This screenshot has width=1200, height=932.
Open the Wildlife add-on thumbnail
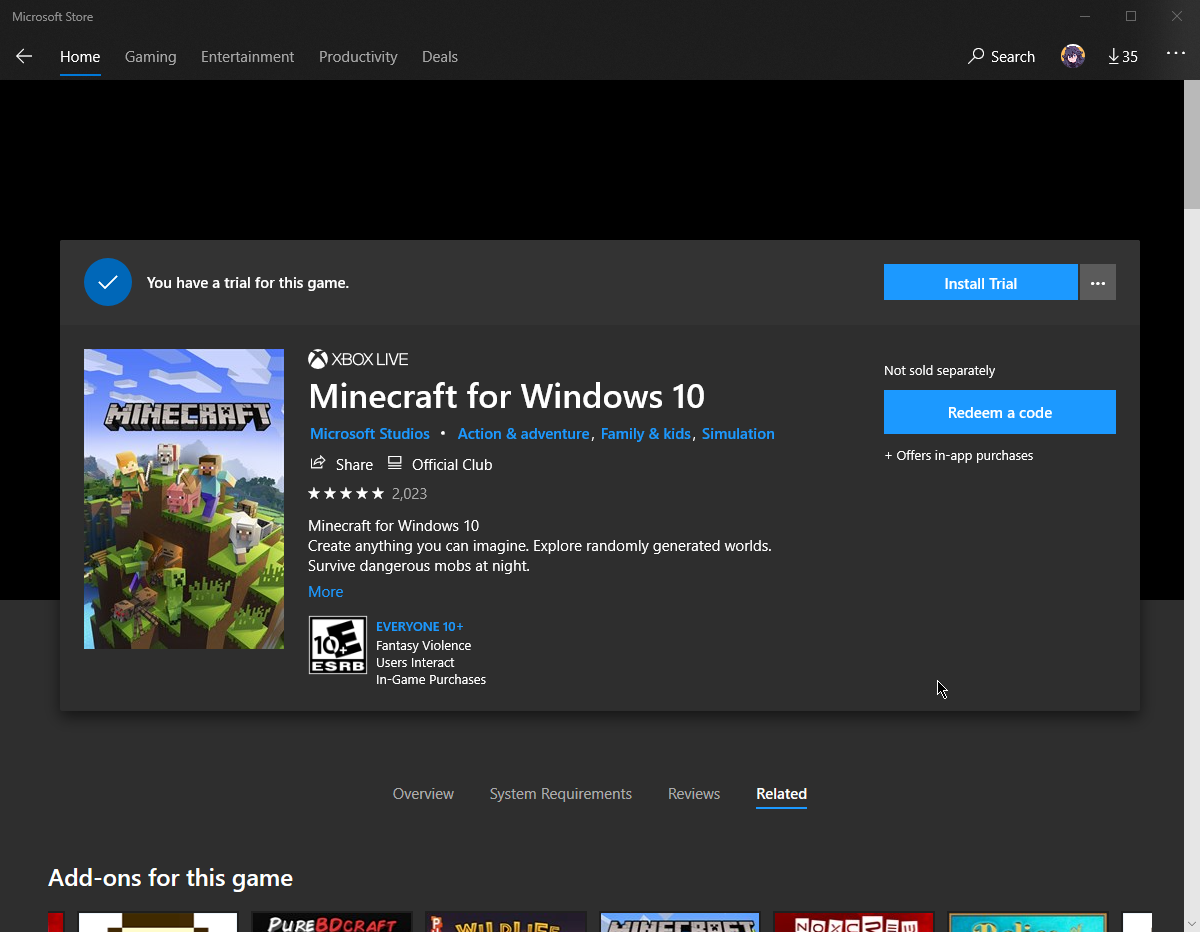click(506, 922)
